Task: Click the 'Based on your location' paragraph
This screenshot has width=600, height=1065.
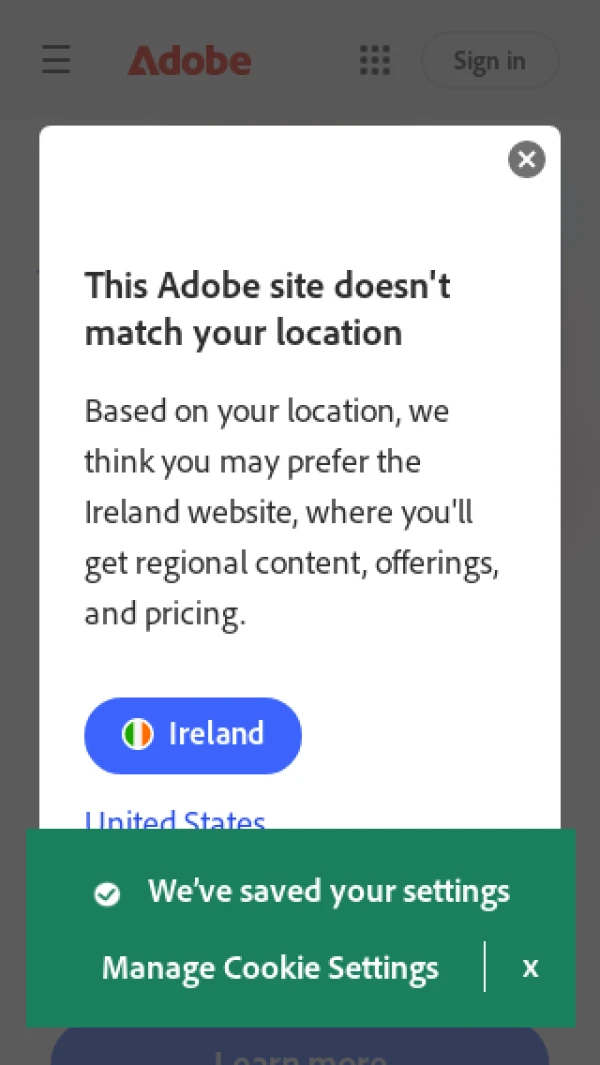Action: (292, 512)
